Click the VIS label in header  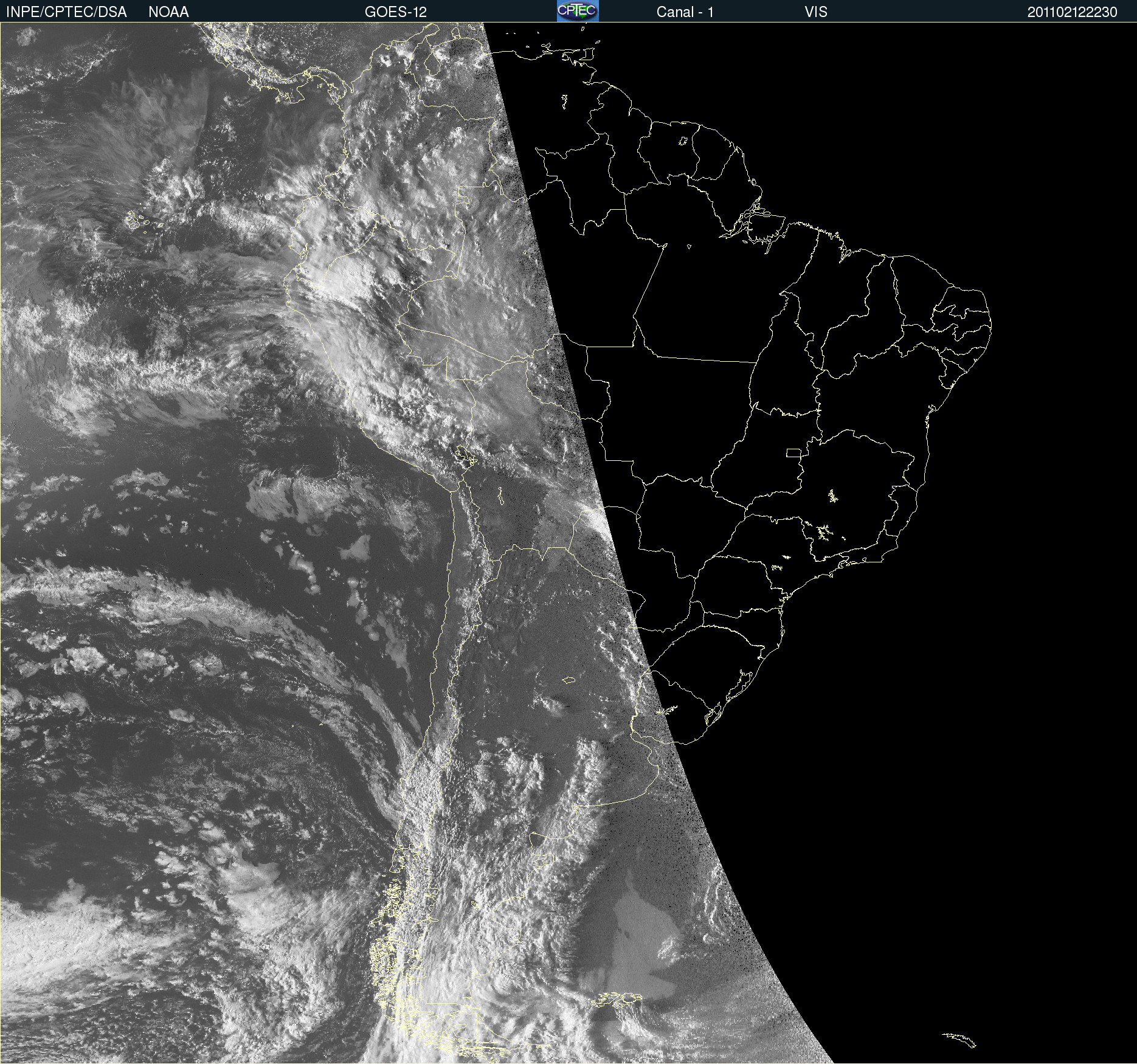click(x=816, y=12)
